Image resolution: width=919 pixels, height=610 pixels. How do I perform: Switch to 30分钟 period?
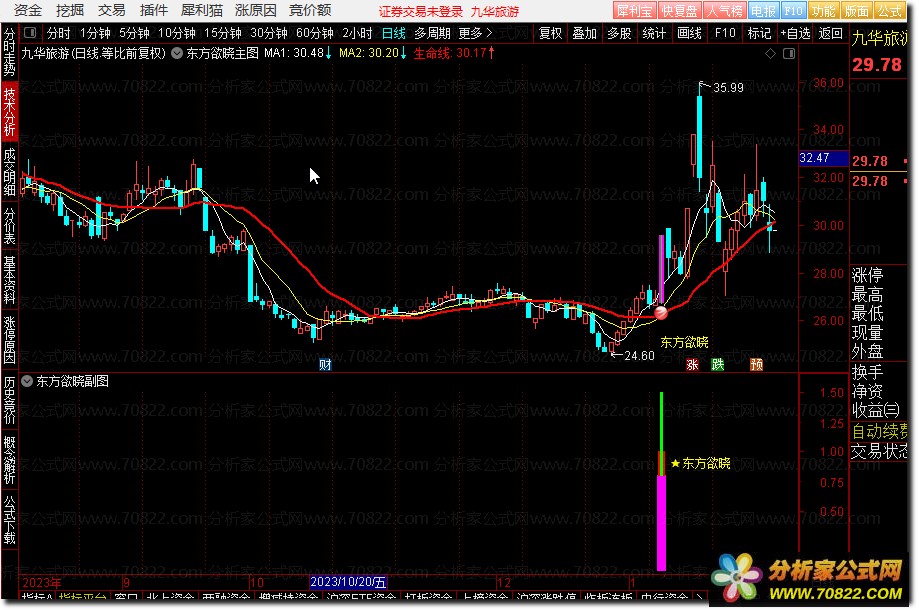(268, 33)
